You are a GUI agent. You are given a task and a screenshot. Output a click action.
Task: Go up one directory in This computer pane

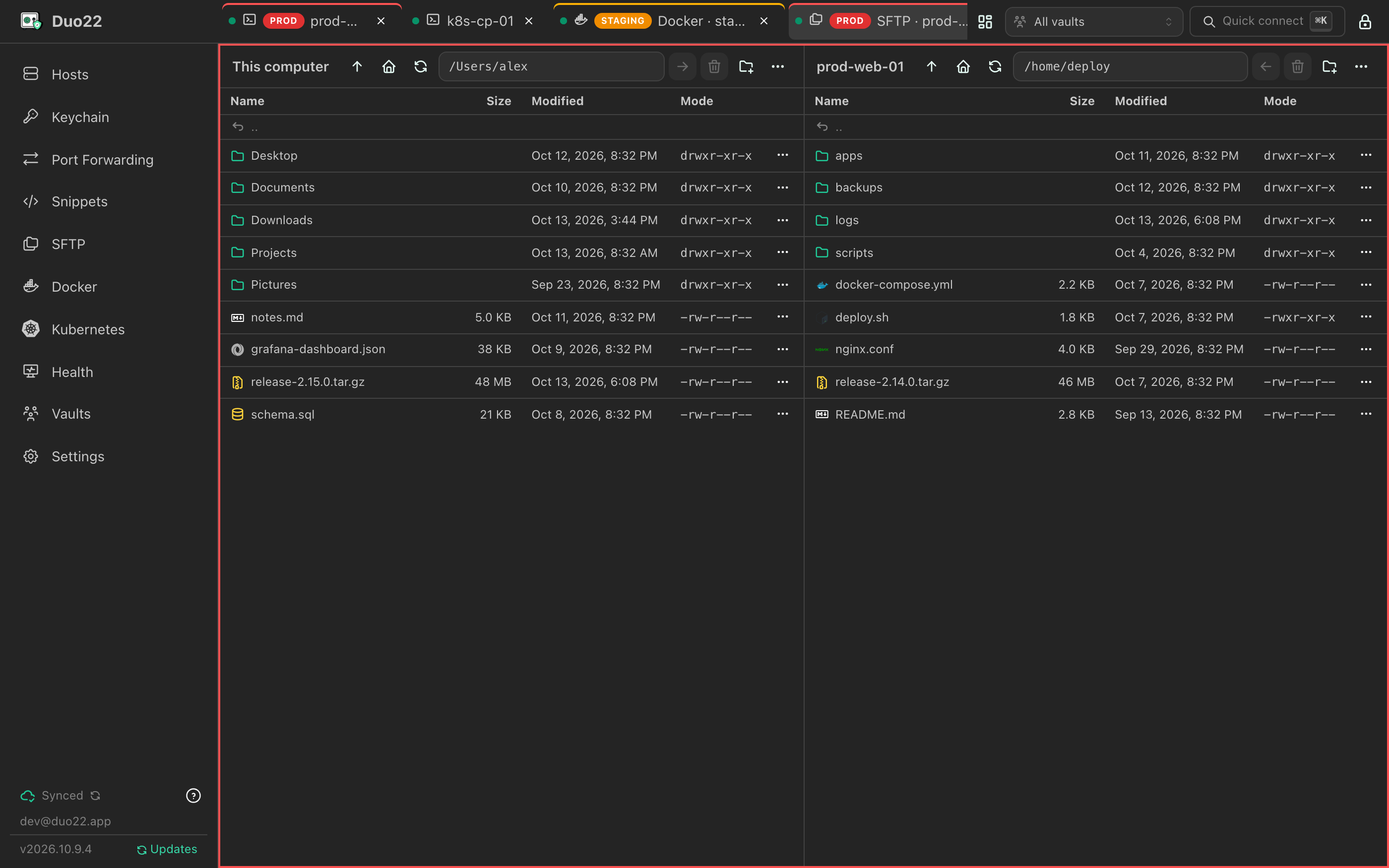357,66
